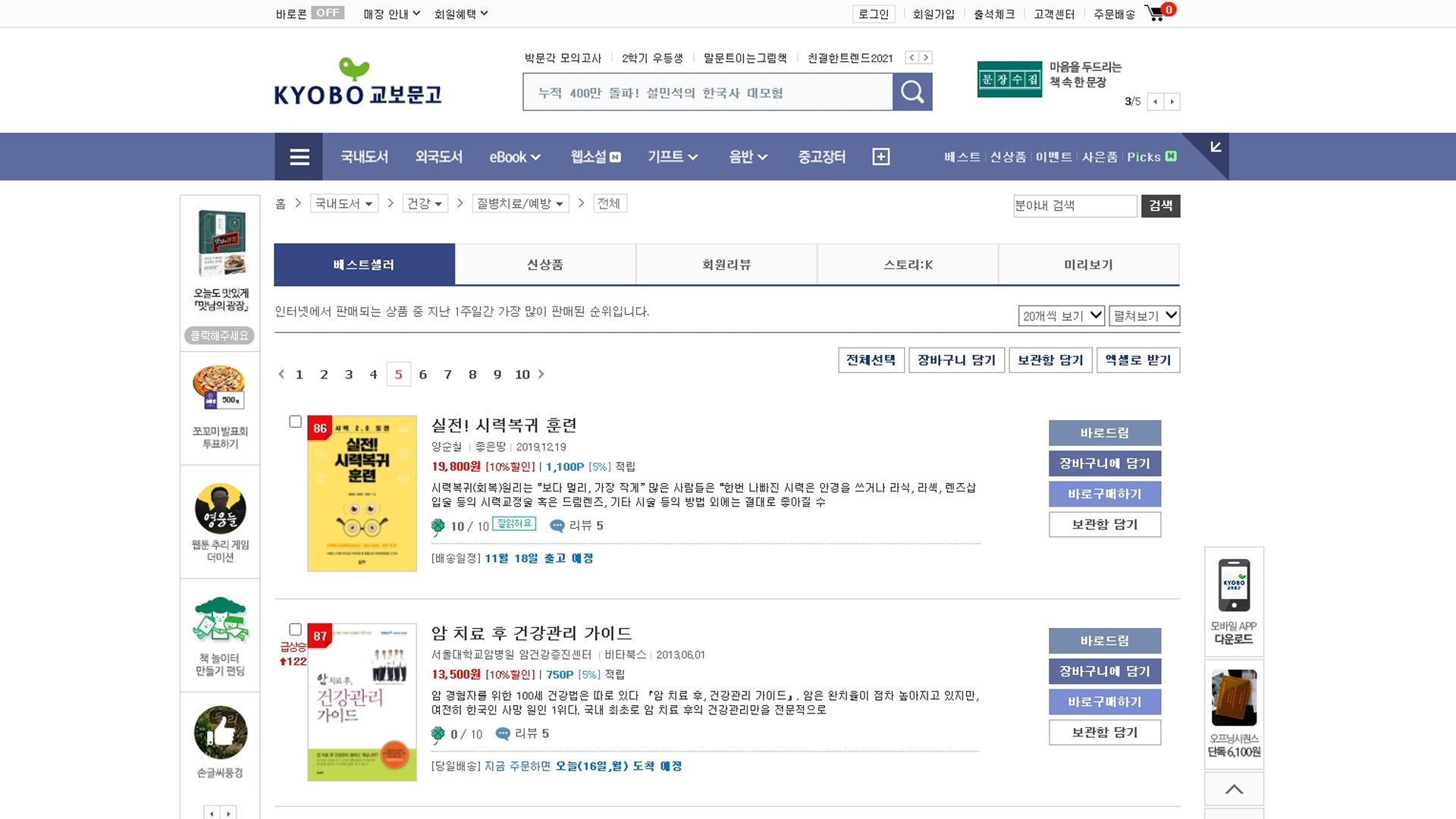The image size is (1456, 819).
Task: Open the hamburger all-categories menu
Action: 299,157
